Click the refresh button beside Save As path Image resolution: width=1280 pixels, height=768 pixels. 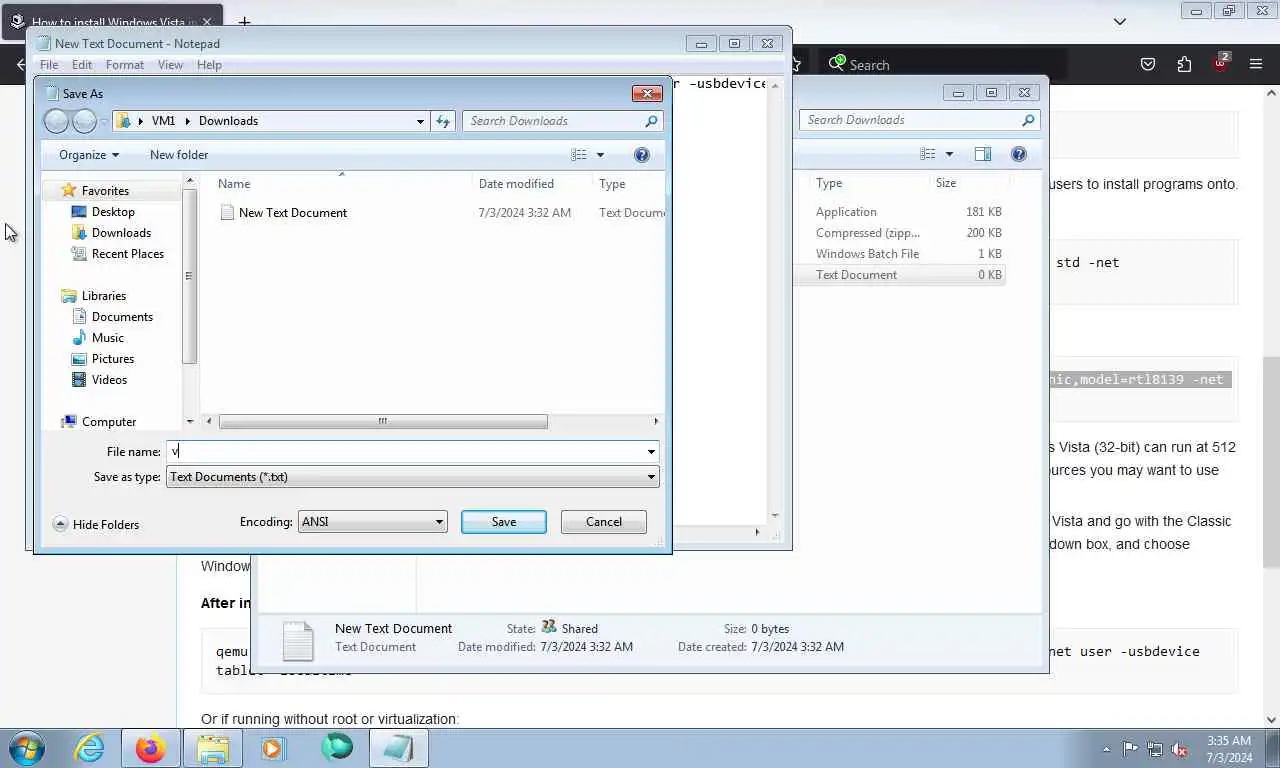pos(443,121)
